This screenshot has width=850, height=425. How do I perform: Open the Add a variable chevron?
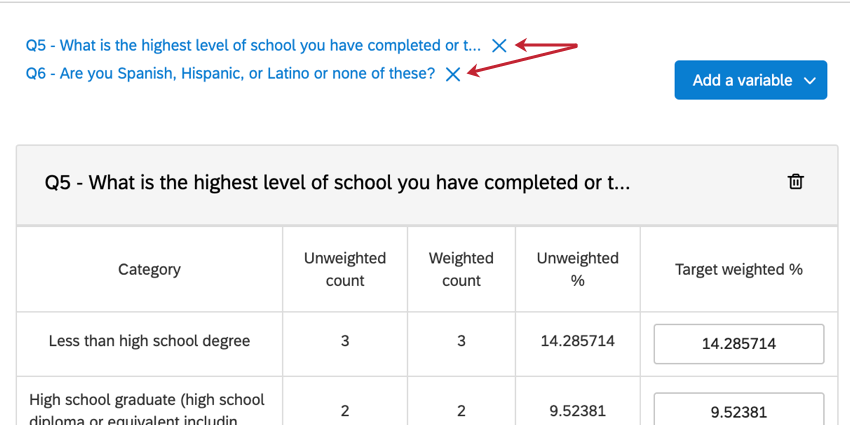(810, 81)
